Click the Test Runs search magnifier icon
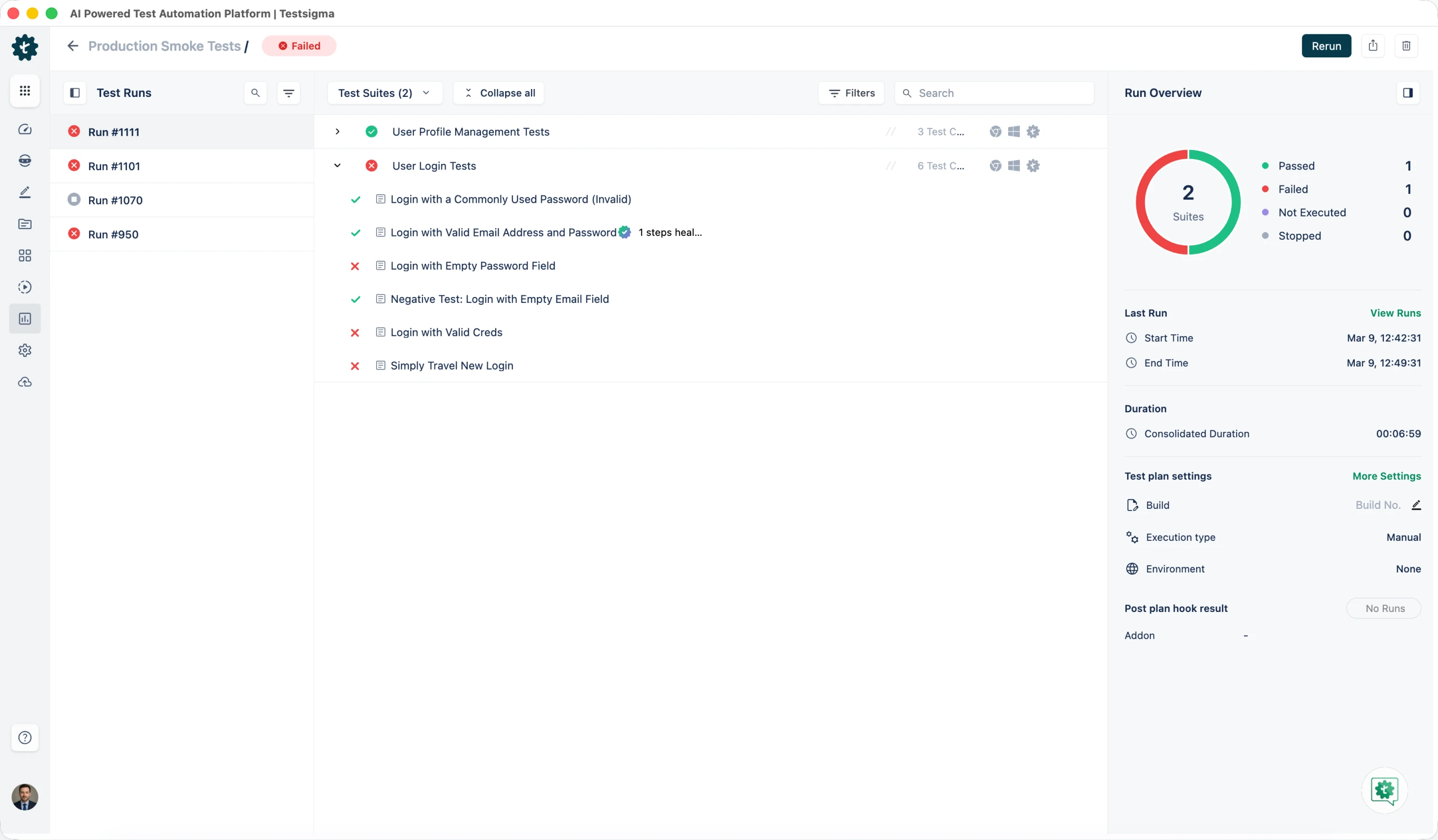1438x840 pixels. tap(255, 93)
